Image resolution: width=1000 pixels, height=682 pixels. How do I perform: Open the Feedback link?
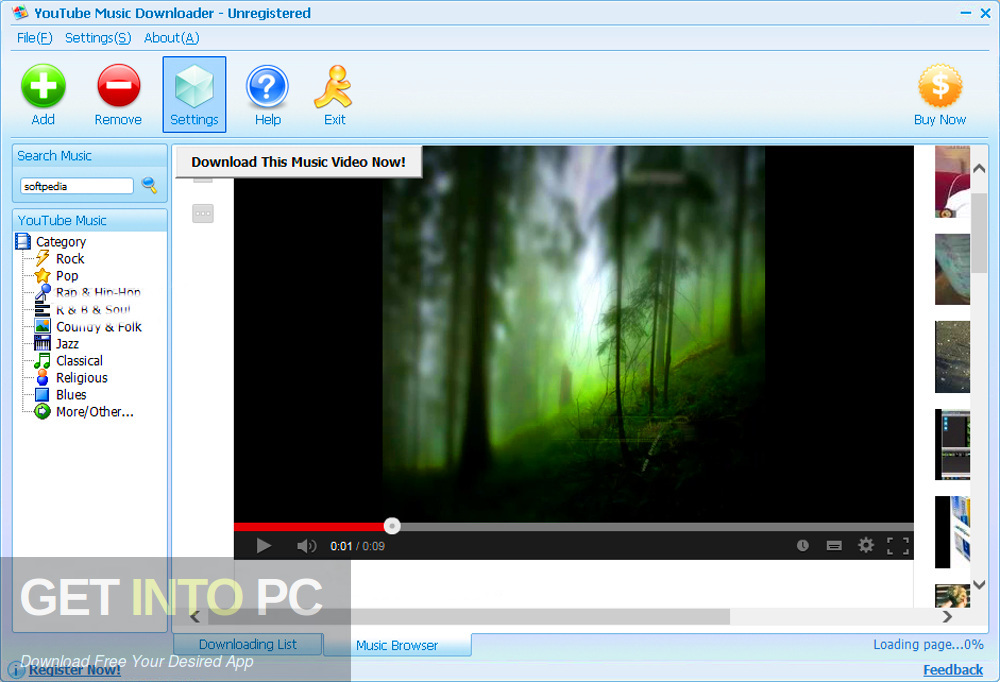coord(953,670)
